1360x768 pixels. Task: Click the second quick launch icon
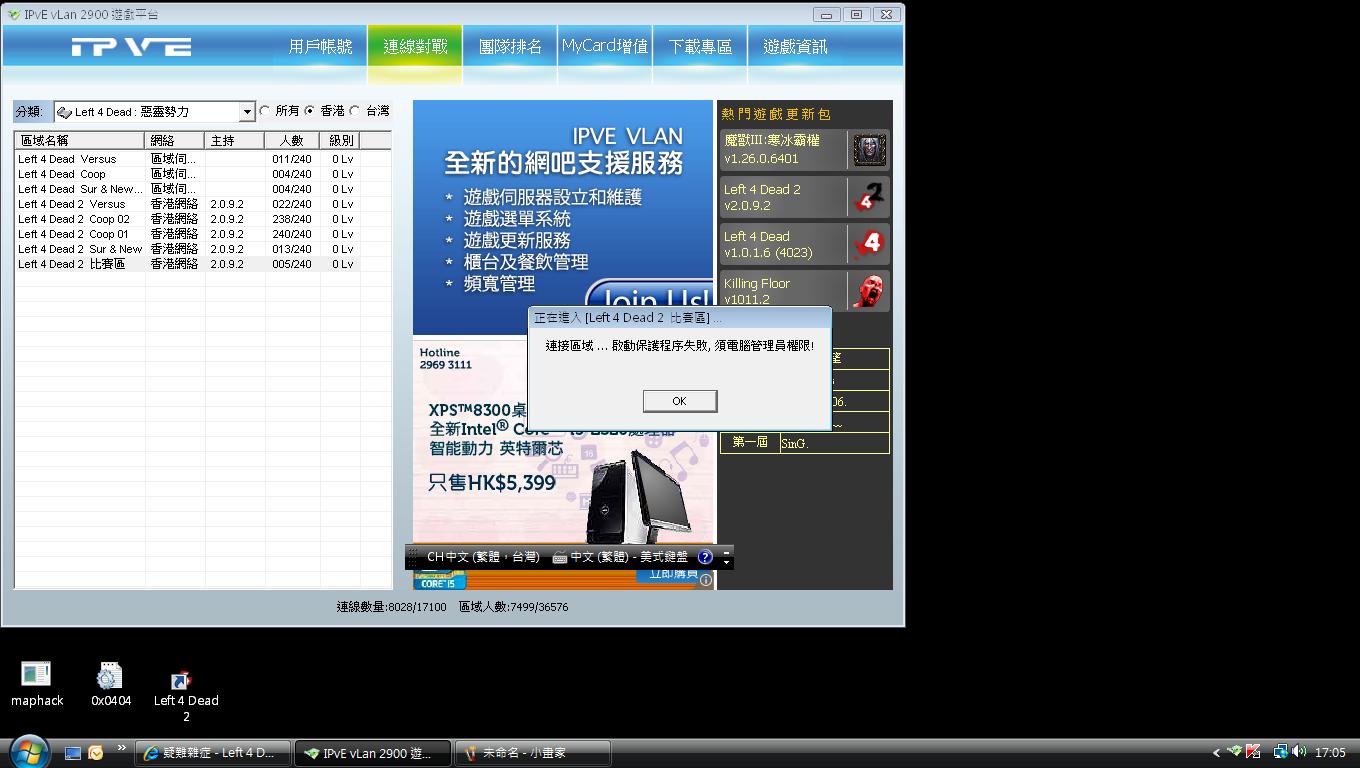pos(96,753)
